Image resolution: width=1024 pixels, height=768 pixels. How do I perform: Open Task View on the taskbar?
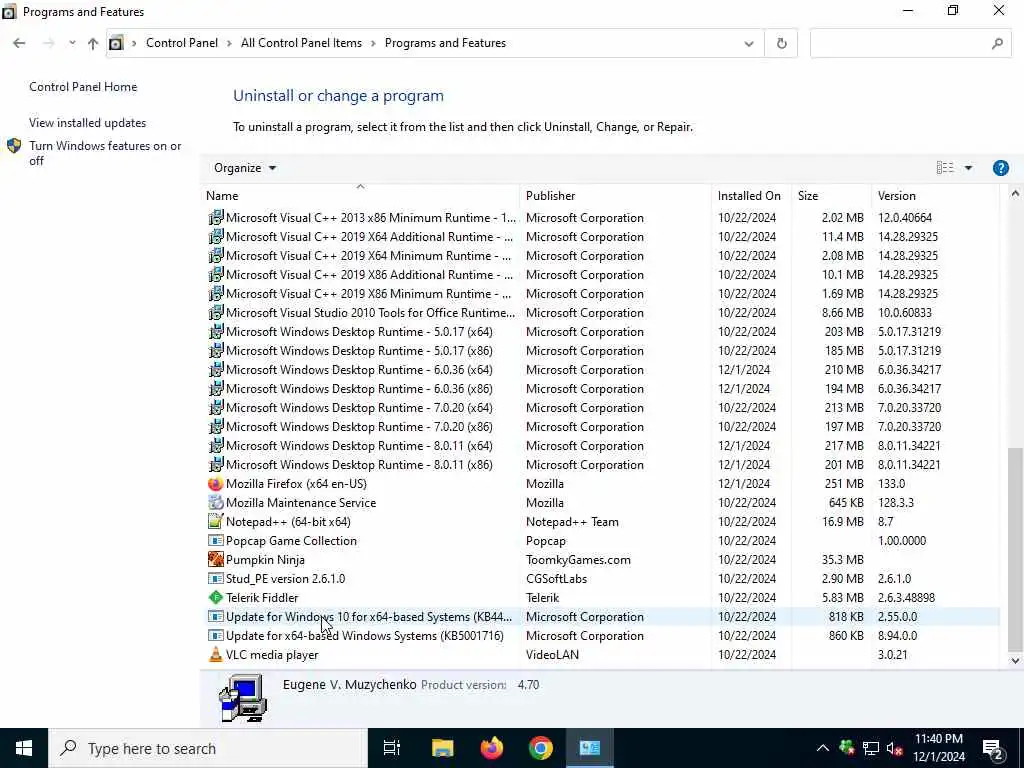[x=392, y=748]
